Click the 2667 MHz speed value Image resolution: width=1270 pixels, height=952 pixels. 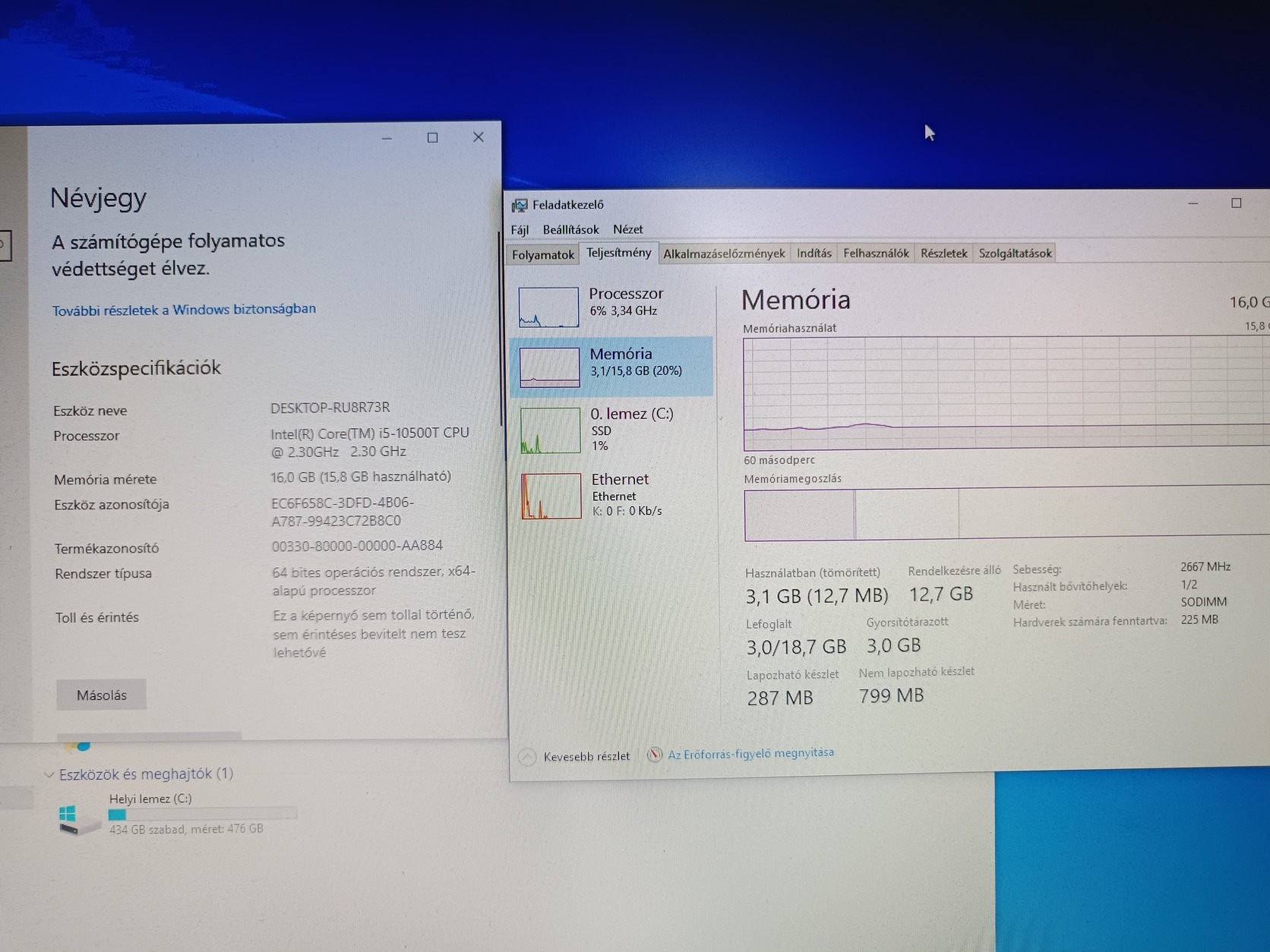coord(1205,567)
